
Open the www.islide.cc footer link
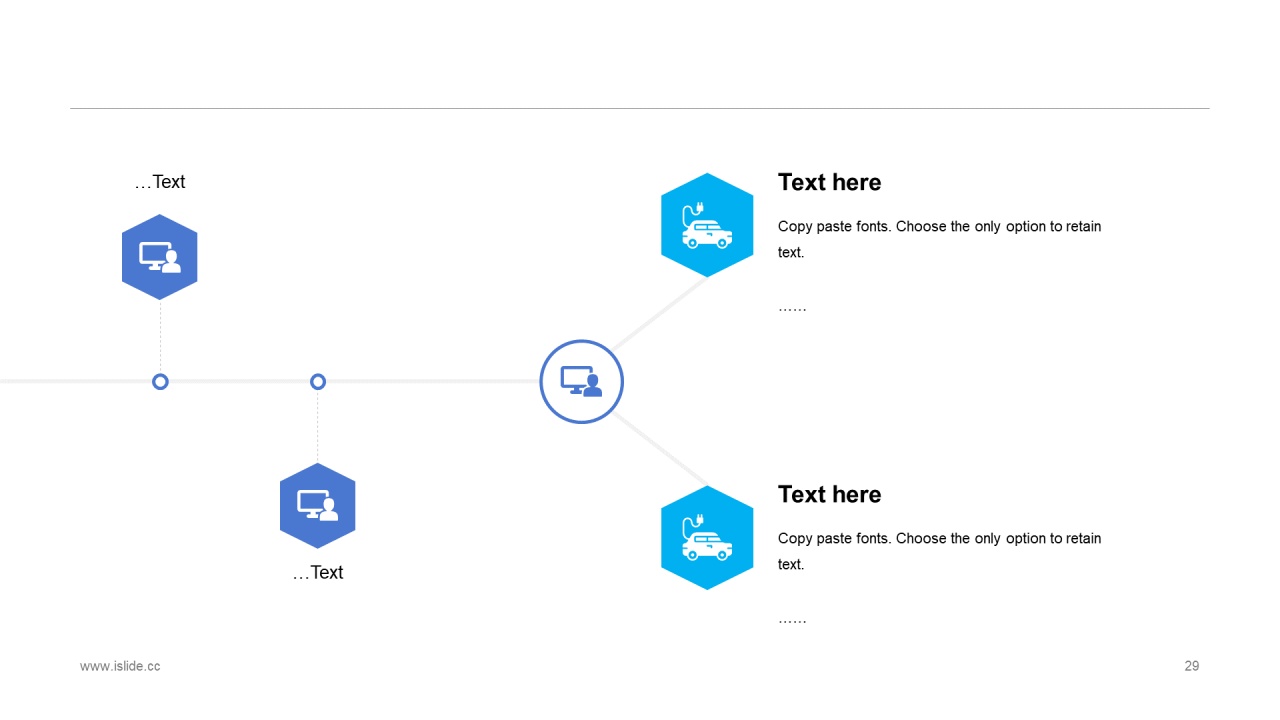click(x=120, y=666)
